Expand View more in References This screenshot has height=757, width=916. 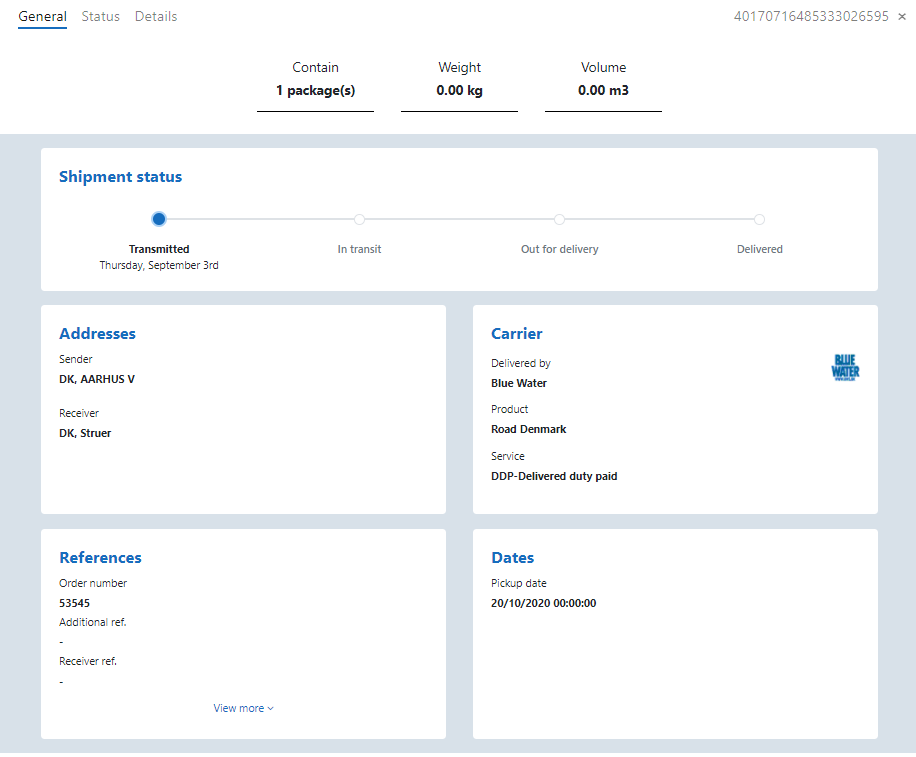[243, 708]
